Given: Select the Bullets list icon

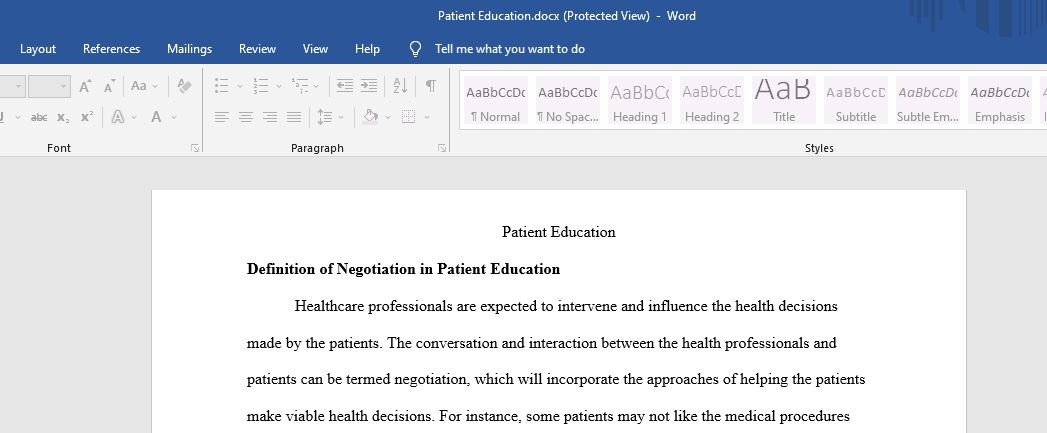Looking at the screenshot, I should coord(222,86).
